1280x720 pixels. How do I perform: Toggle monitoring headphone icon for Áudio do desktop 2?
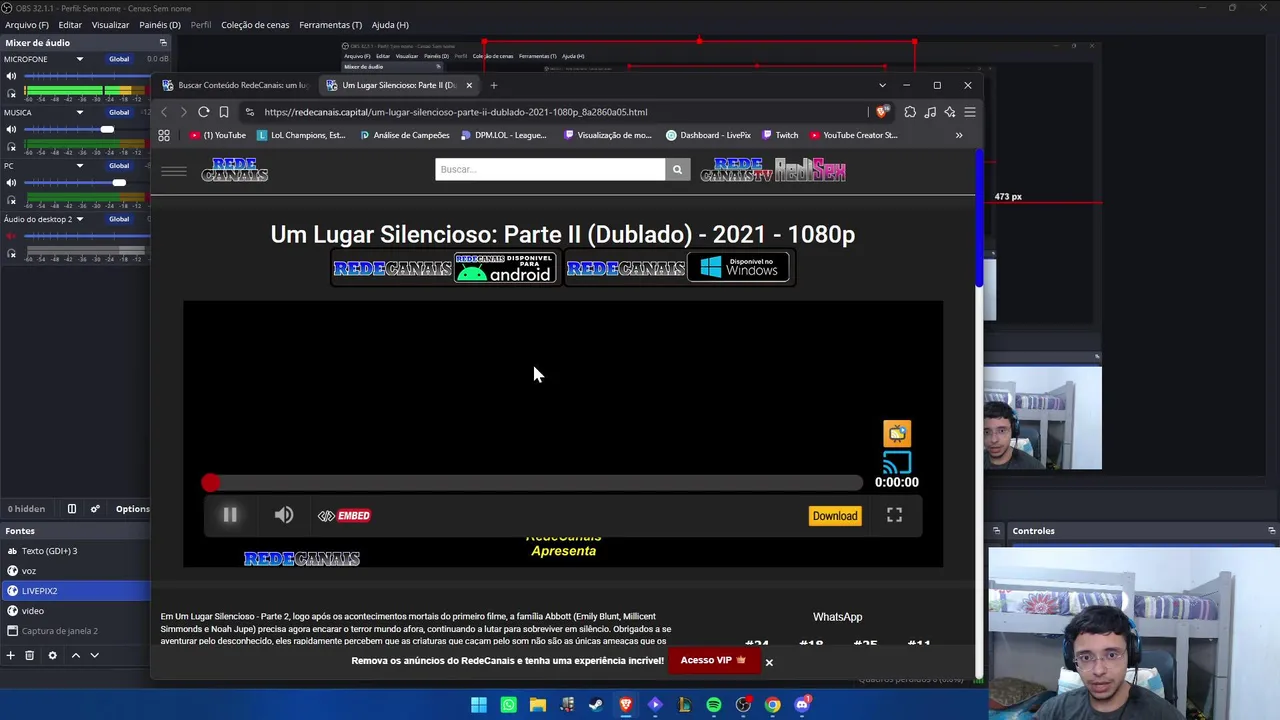point(12,254)
